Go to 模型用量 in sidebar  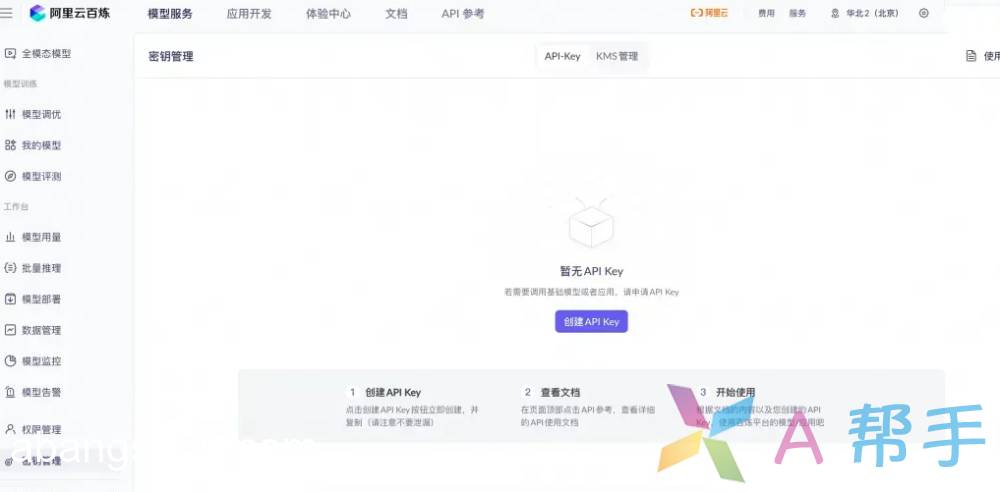tap(40, 238)
